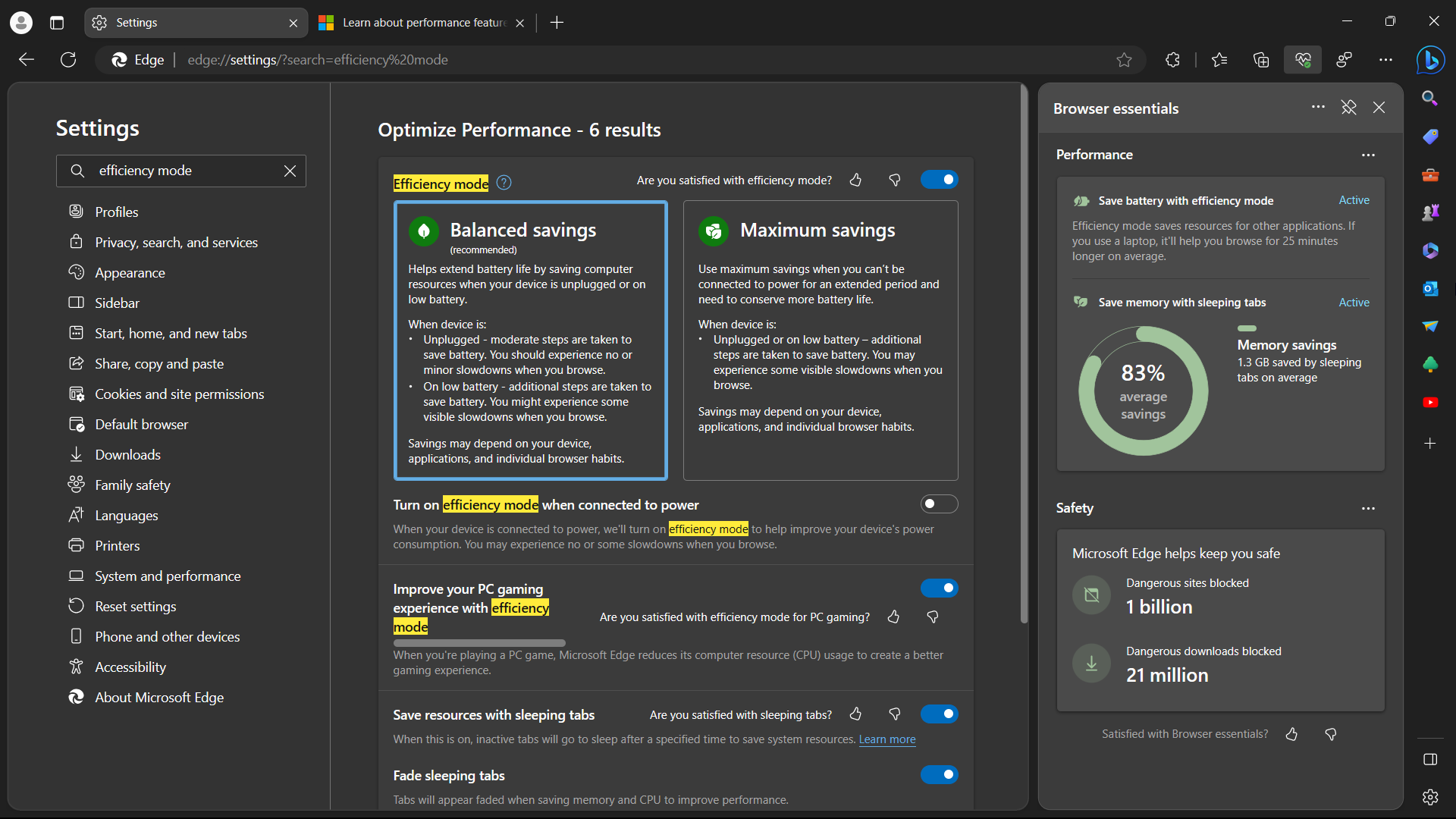Add this page to favorites star
The width and height of the screenshot is (1456, 819).
pos(1124,60)
